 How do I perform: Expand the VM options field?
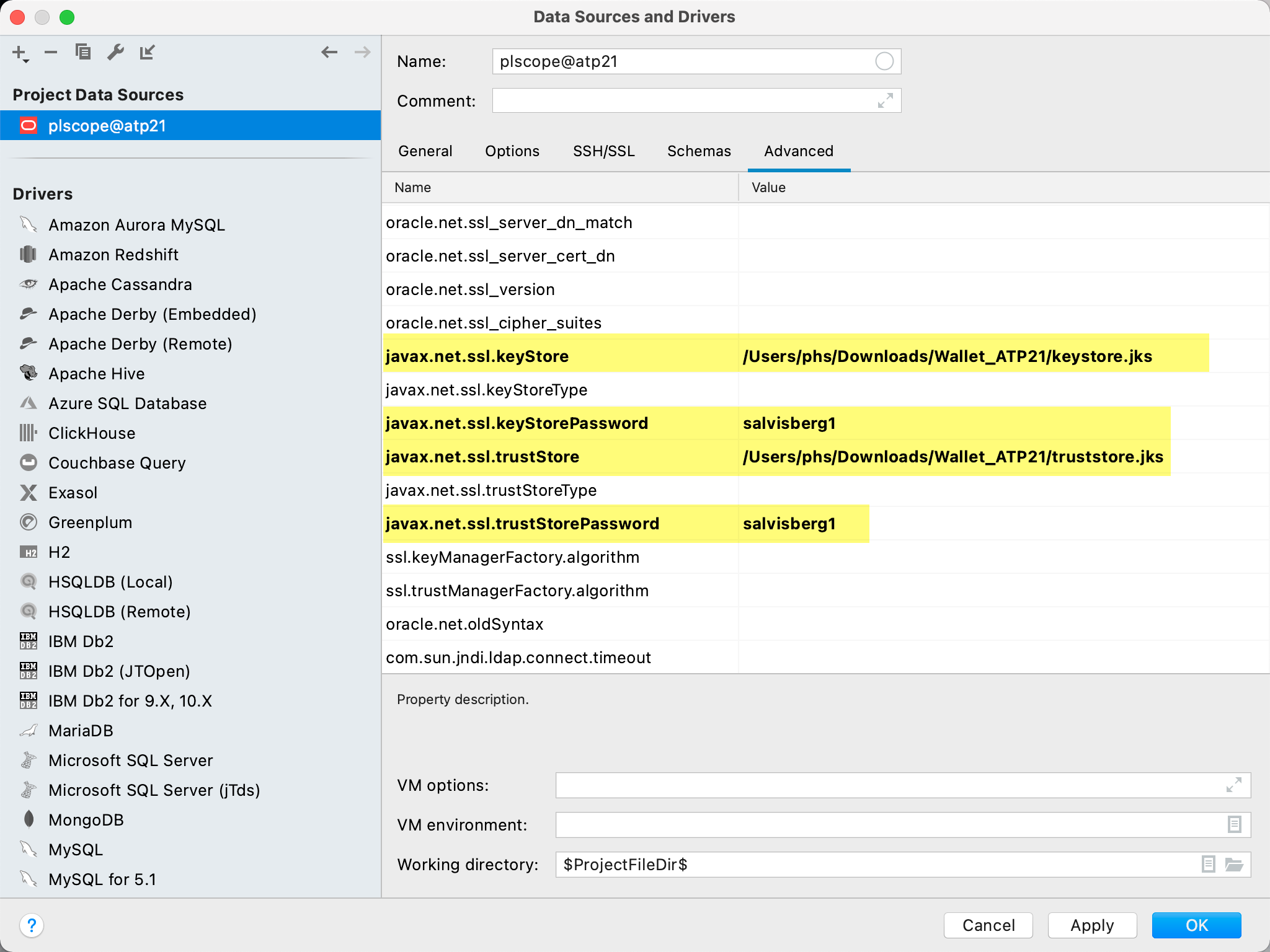1233,785
